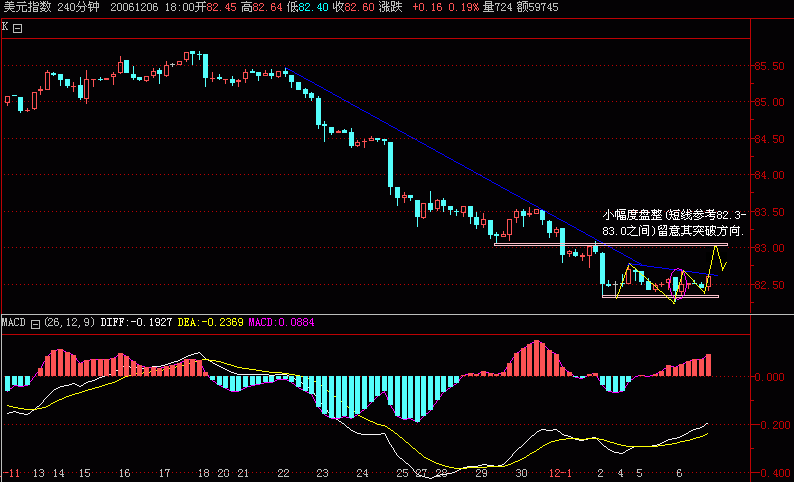794x482 pixels.
Task: Click the date 20061206 in header
Action: (134, 7)
